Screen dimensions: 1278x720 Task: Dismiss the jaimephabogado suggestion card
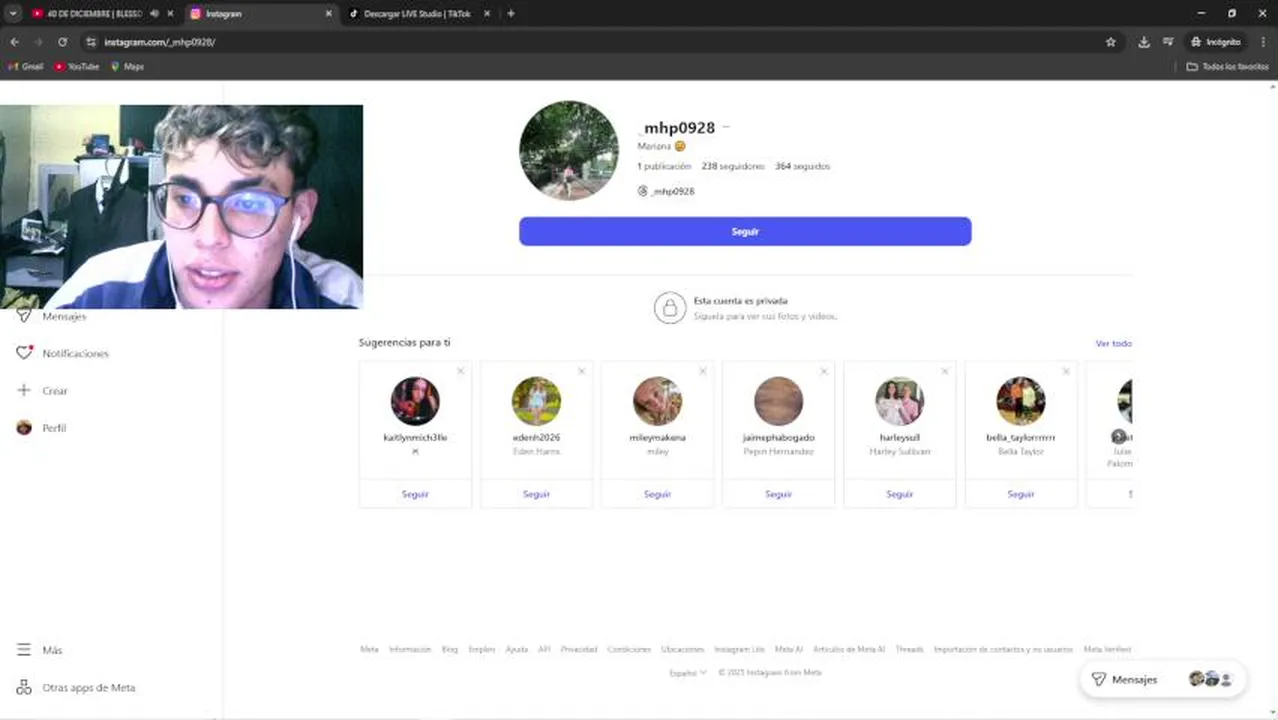tap(823, 371)
